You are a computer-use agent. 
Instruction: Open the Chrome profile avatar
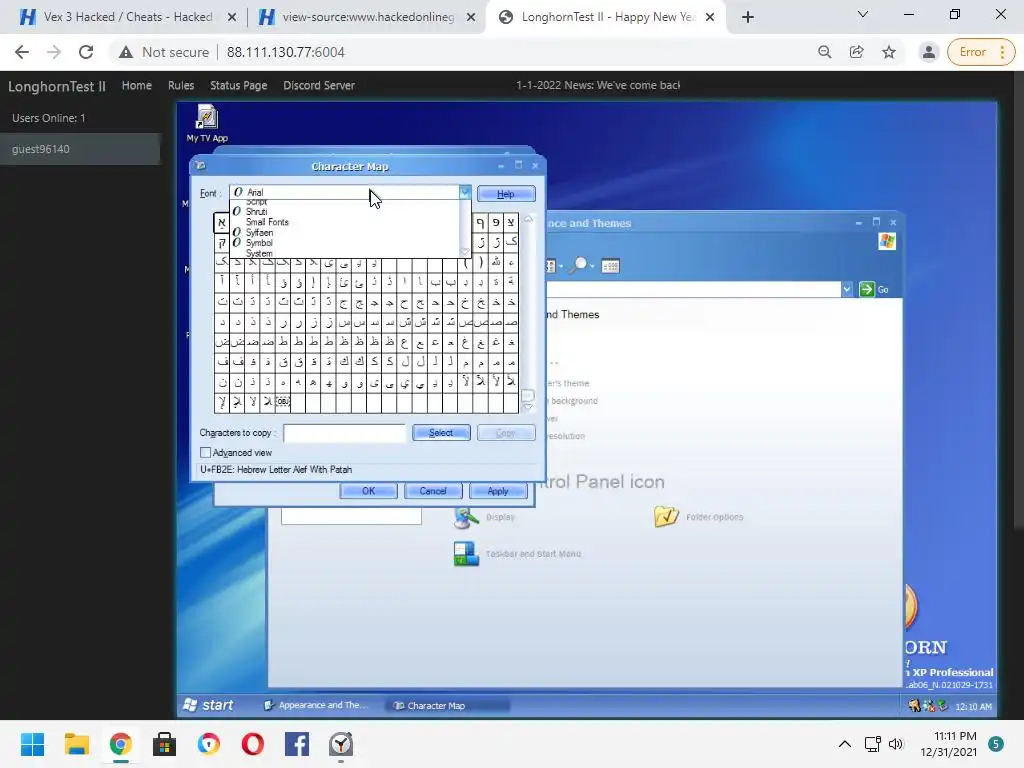click(929, 52)
